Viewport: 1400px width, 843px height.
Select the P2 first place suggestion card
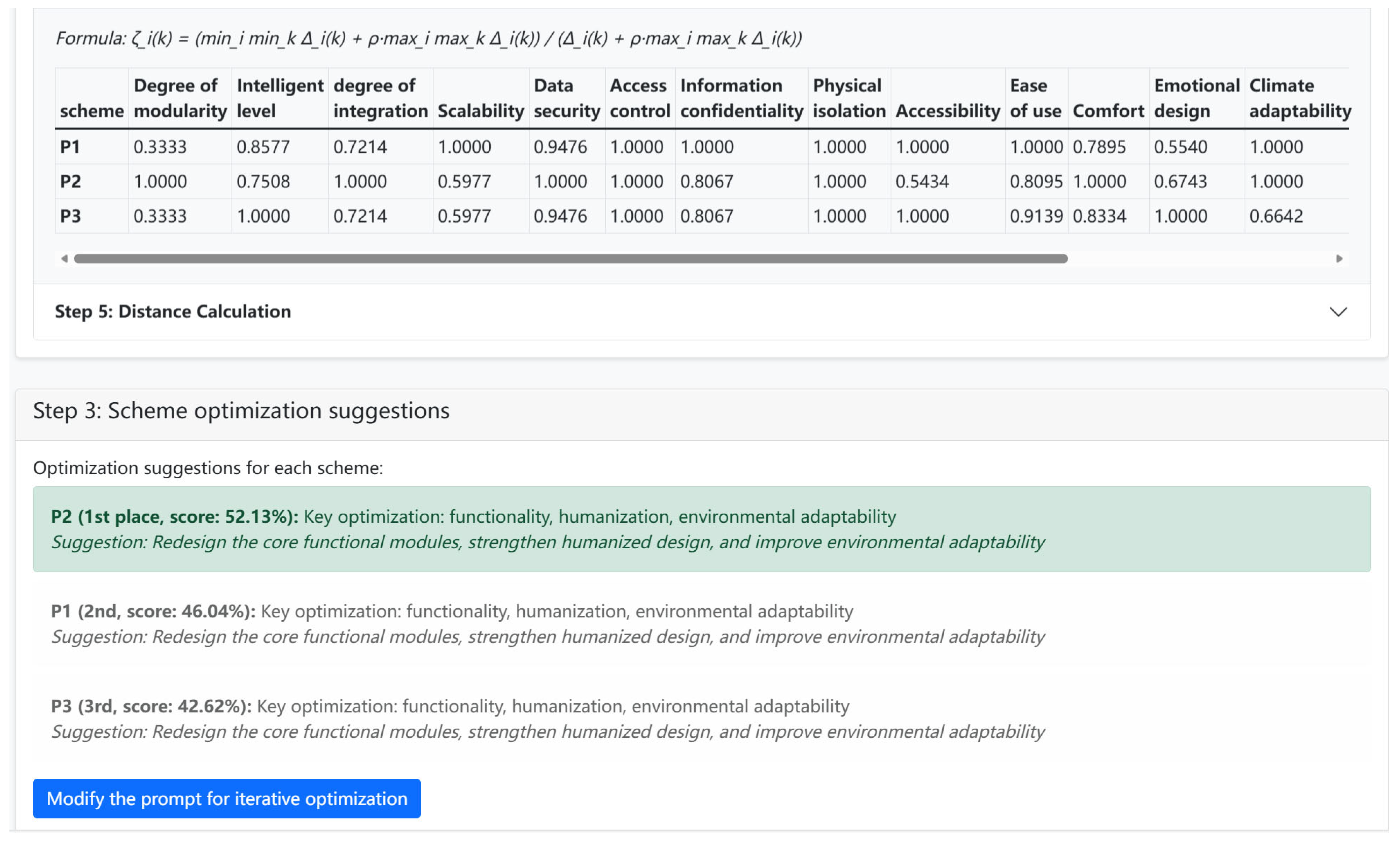(x=702, y=529)
